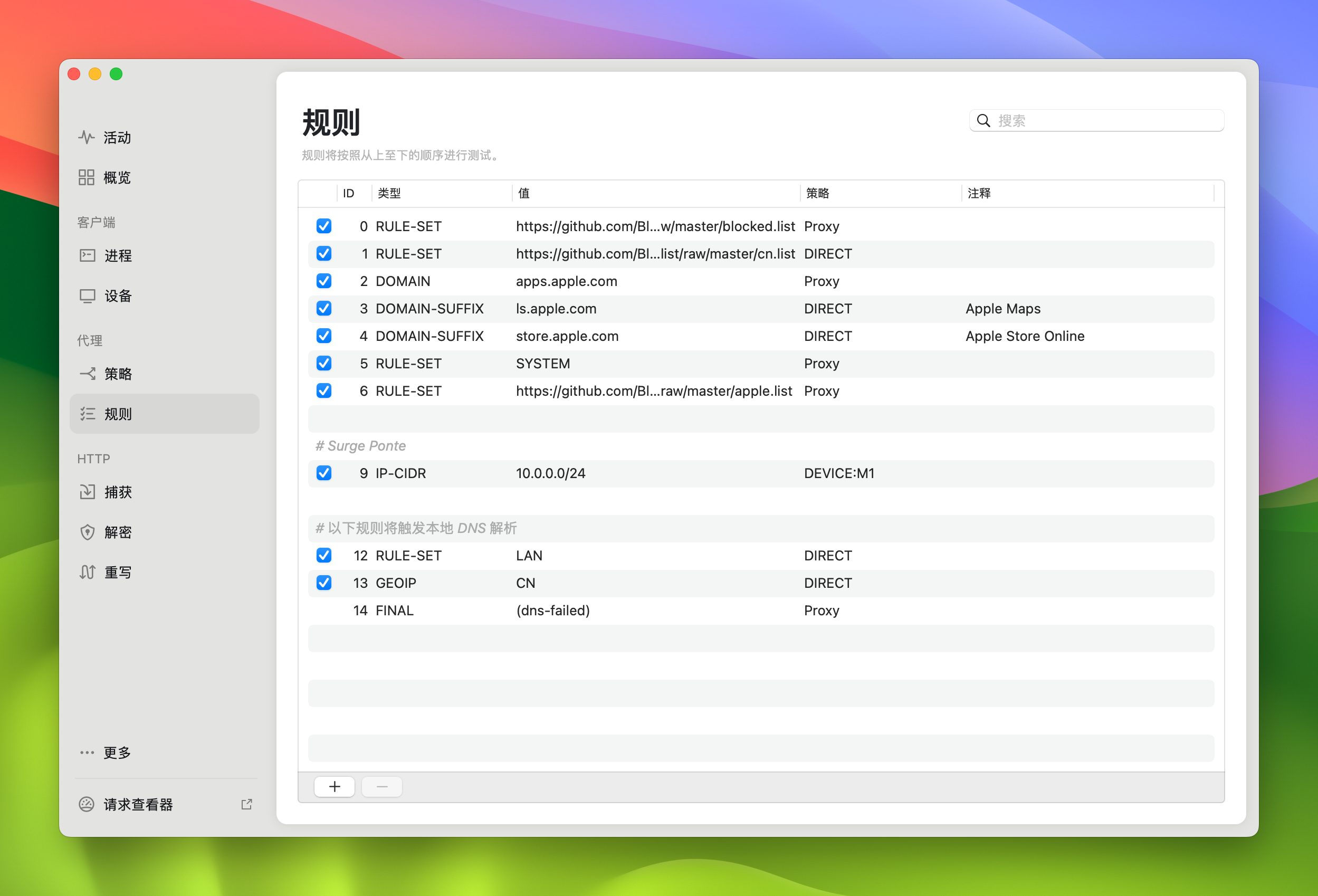
Task: Select the FINAL rule type cell
Action: click(394, 610)
